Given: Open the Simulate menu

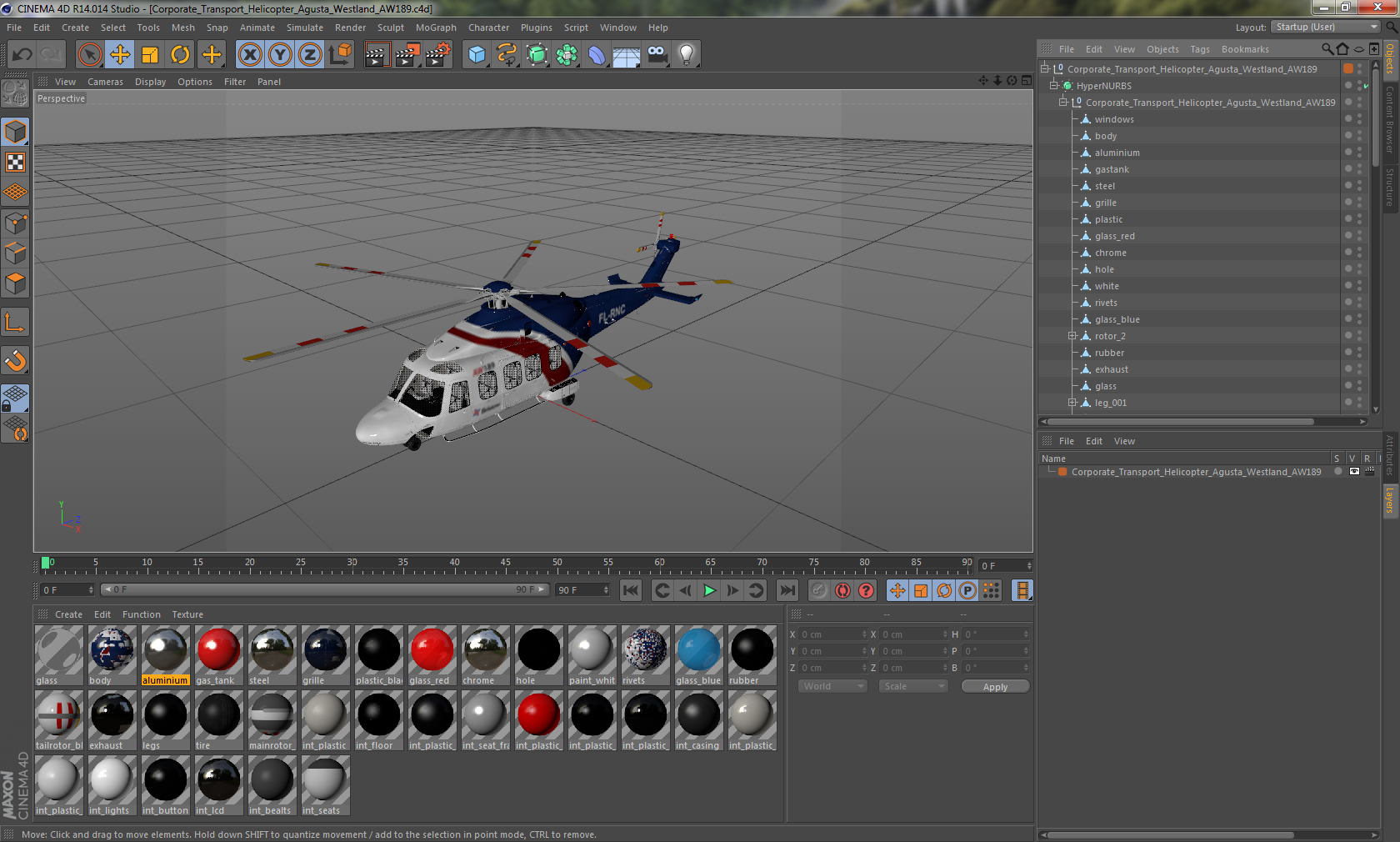Looking at the screenshot, I should point(305,28).
